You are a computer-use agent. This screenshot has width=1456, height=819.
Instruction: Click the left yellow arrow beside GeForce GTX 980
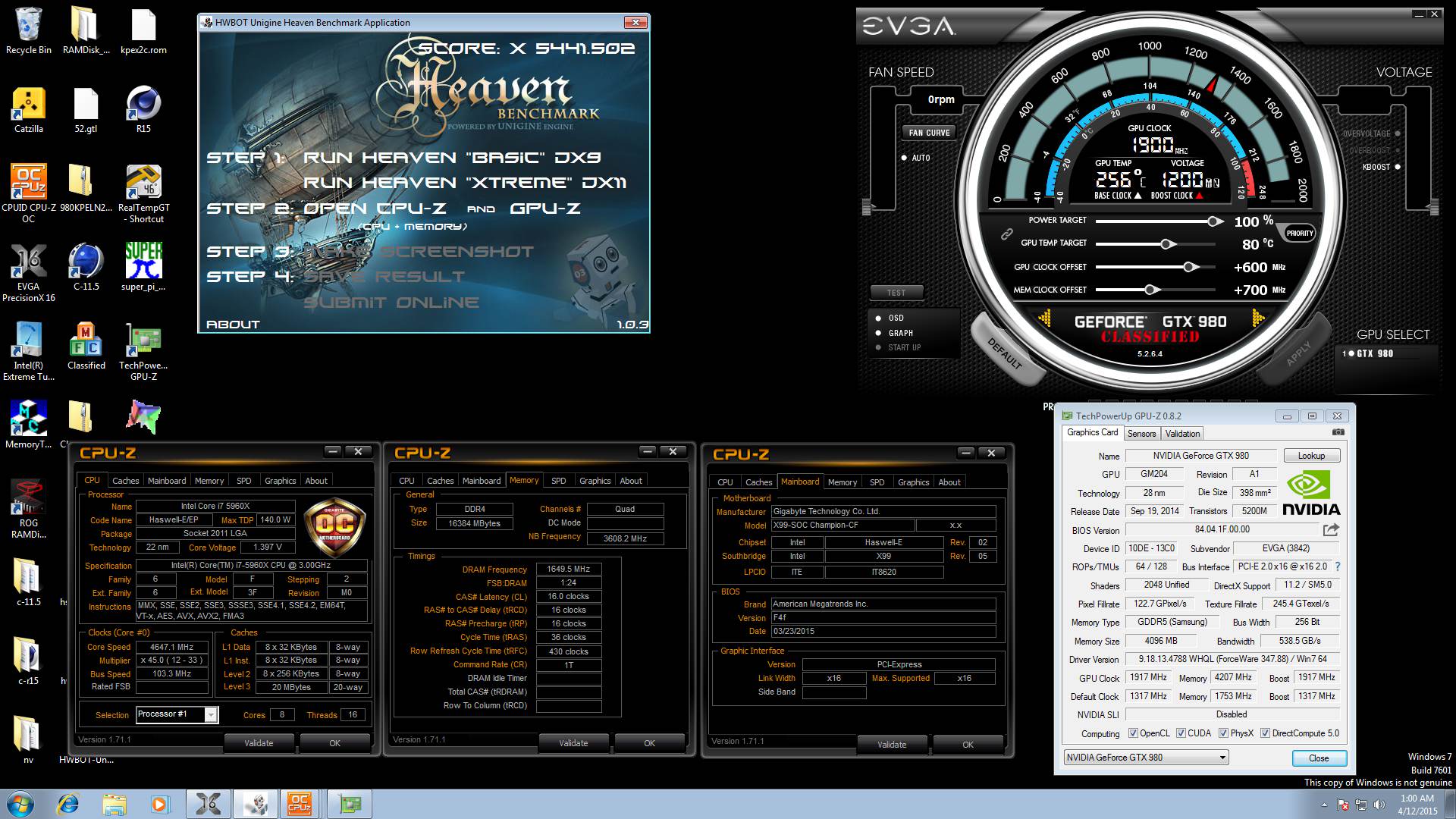(1045, 318)
